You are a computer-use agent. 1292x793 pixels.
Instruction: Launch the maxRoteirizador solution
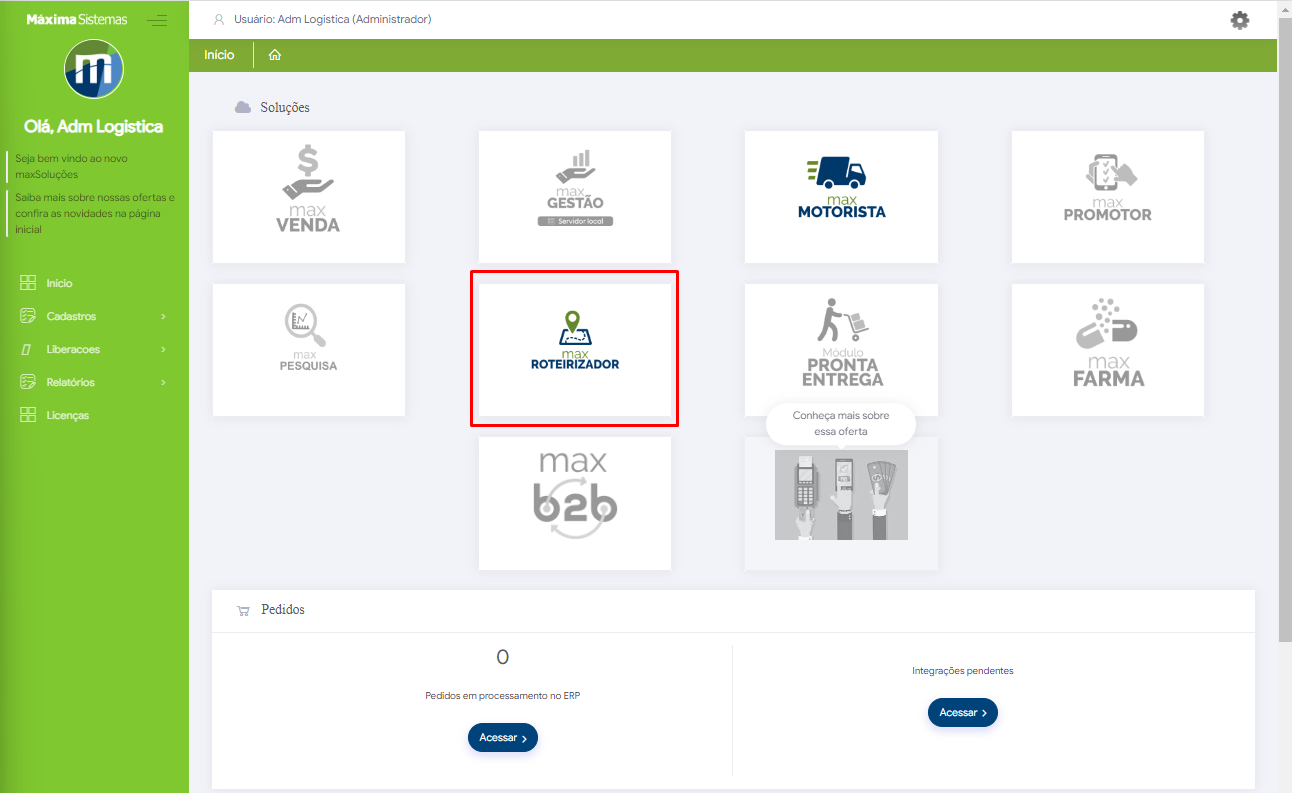[575, 350]
